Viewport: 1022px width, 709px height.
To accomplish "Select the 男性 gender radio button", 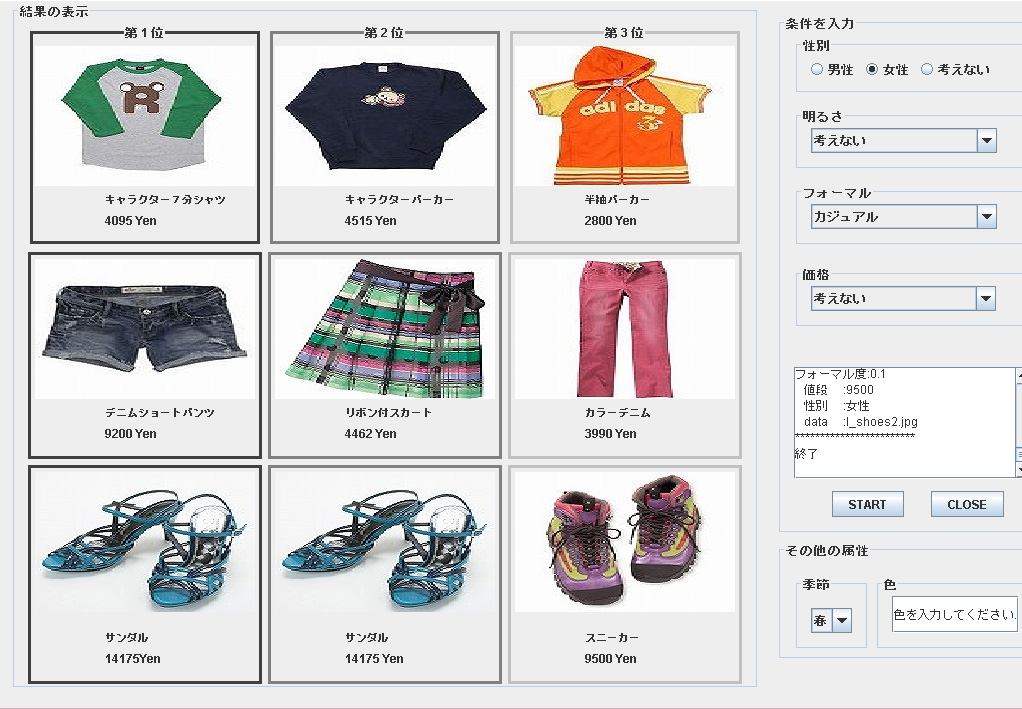I will [817, 69].
